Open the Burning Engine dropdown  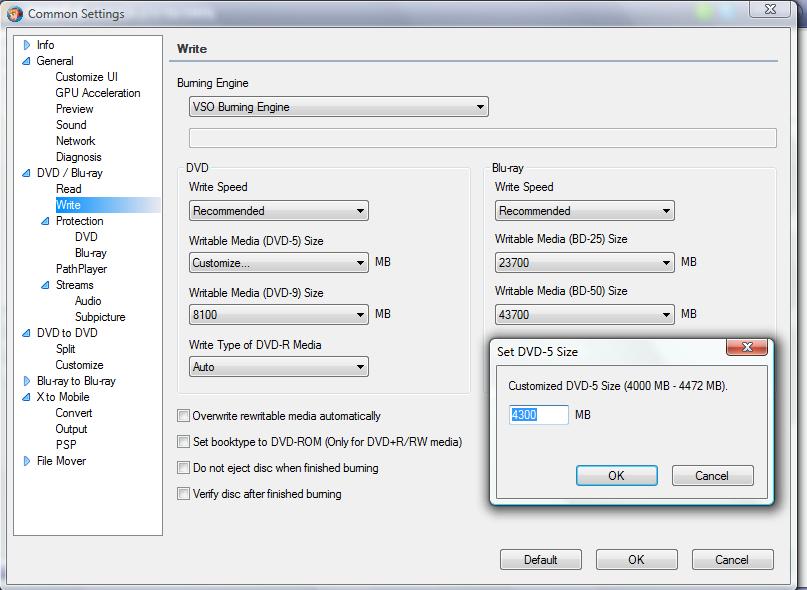pyautogui.click(x=339, y=107)
